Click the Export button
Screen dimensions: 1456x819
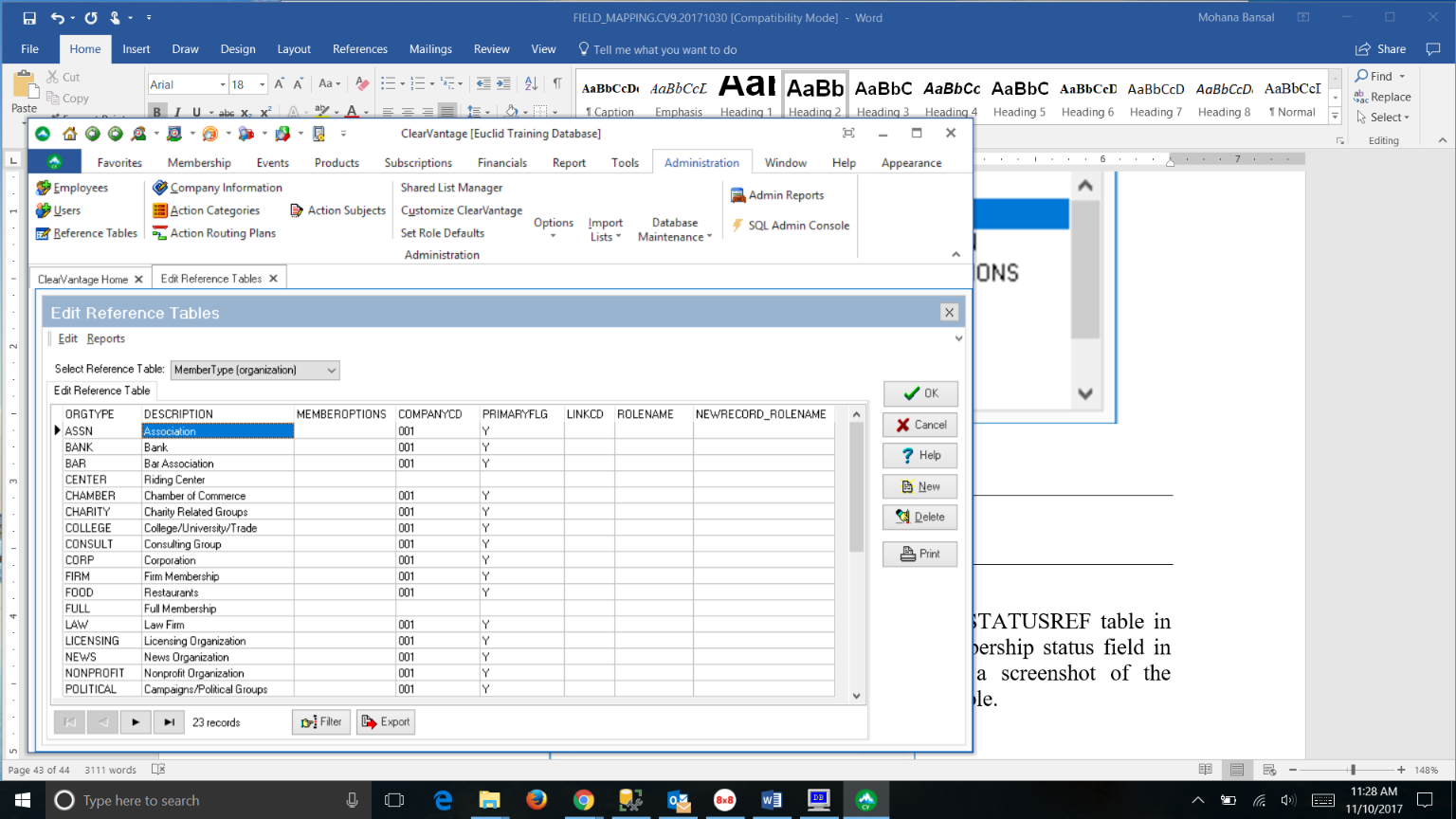(x=386, y=722)
